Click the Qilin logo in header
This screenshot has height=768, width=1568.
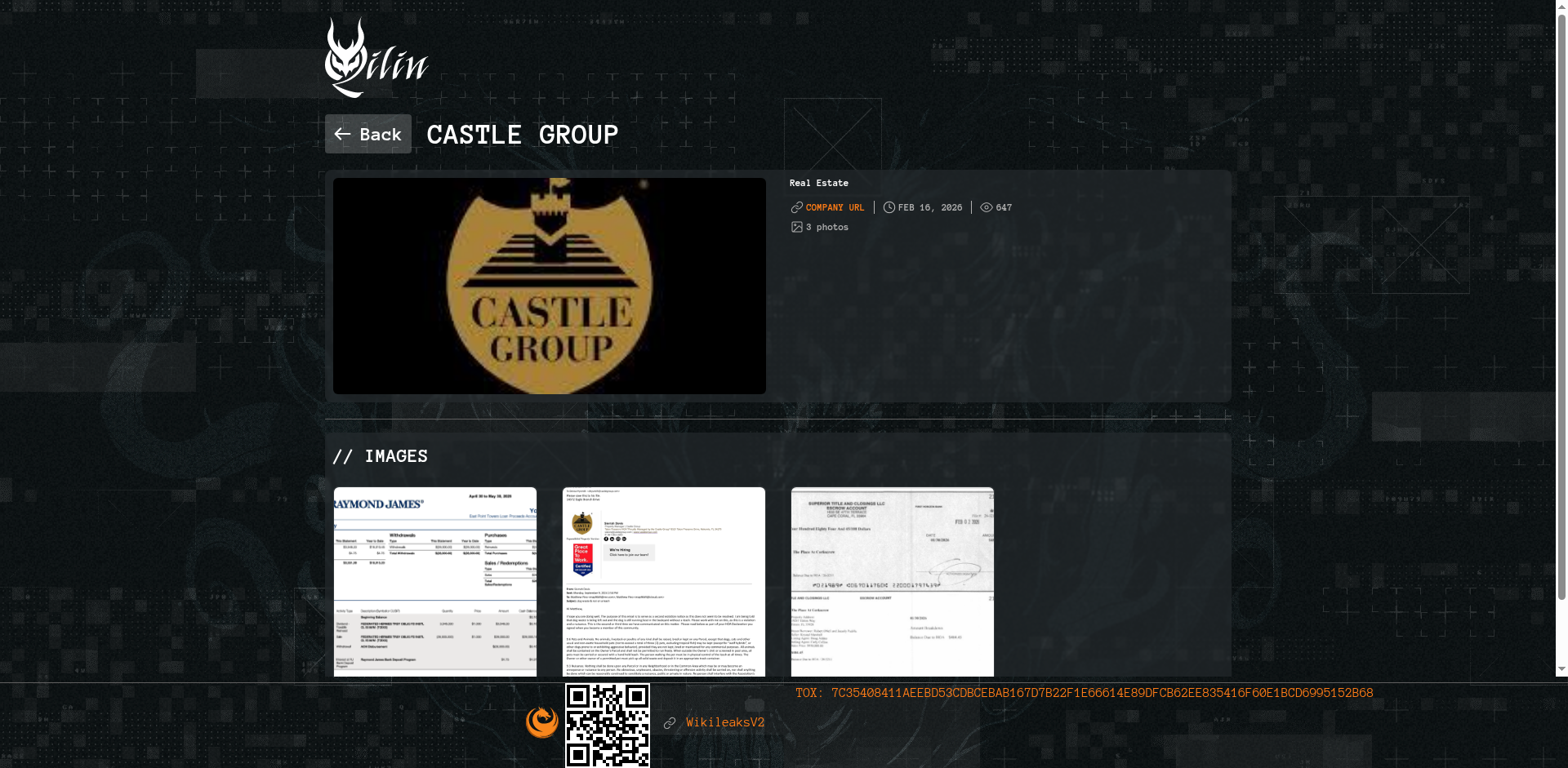click(x=376, y=58)
